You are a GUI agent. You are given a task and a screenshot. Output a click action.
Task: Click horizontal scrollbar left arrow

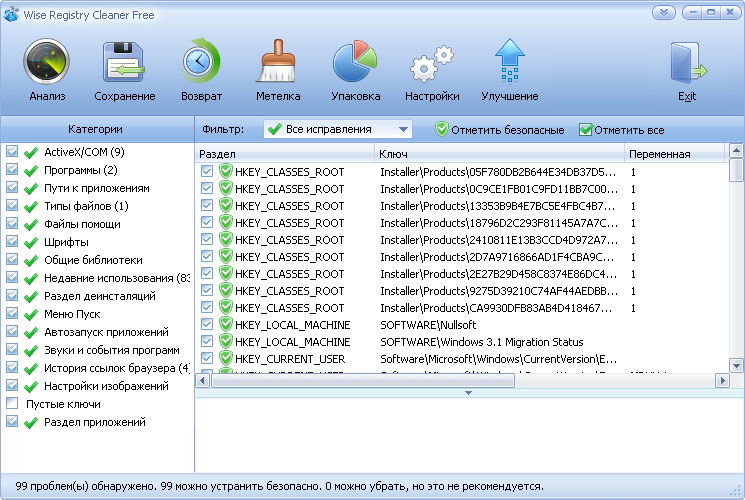(x=202, y=380)
